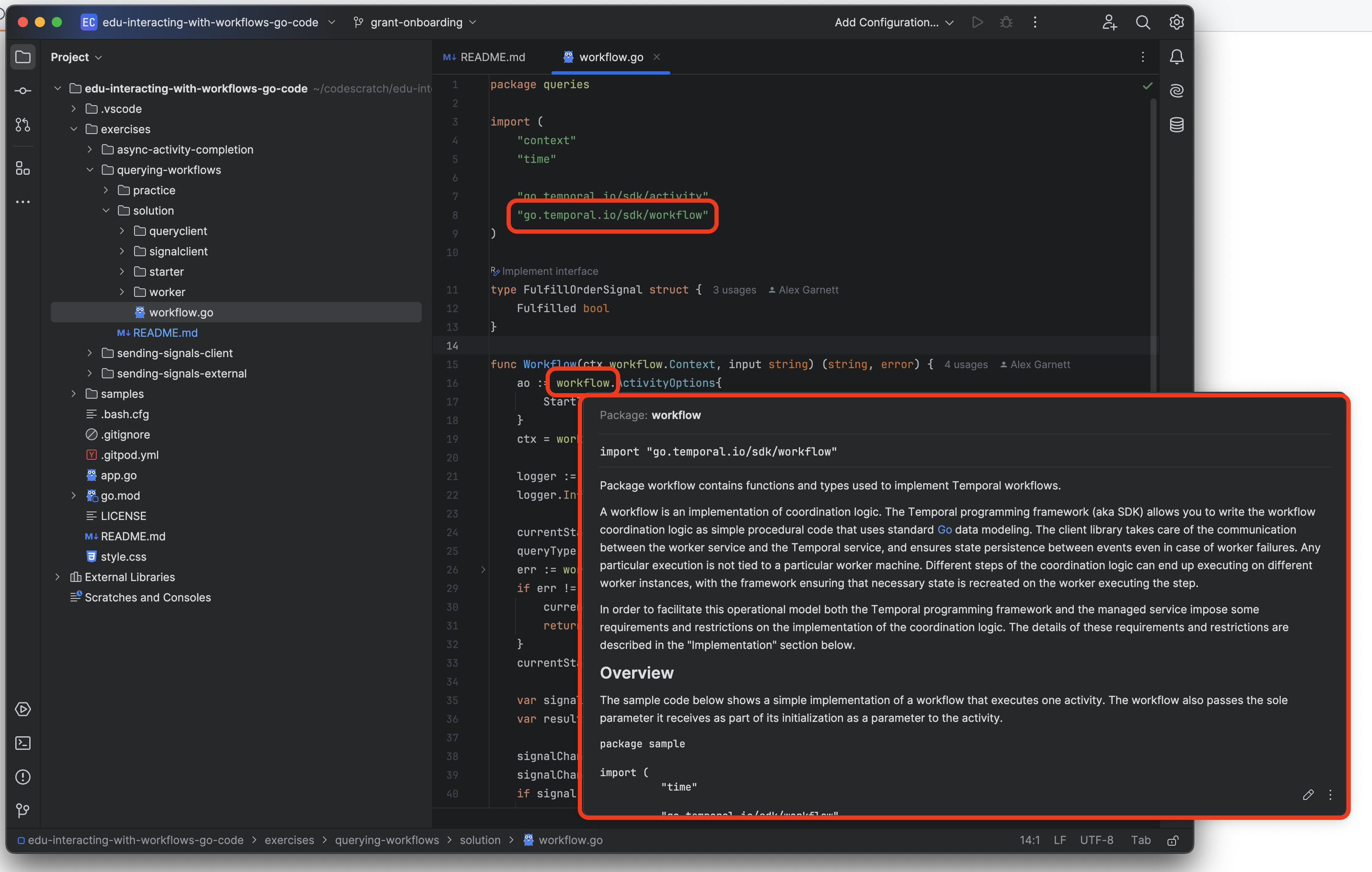Click the green inspections checkmark in editor
This screenshot has height=872, width=1372.
[1148, 86]
